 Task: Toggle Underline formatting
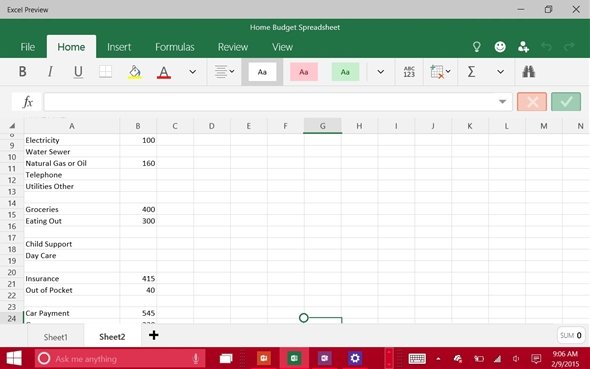point(78,71)
